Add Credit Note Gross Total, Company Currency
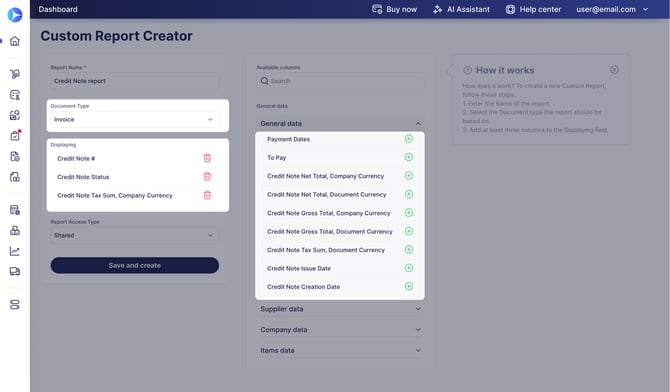 pyautogui.click(x=409, y=212)
